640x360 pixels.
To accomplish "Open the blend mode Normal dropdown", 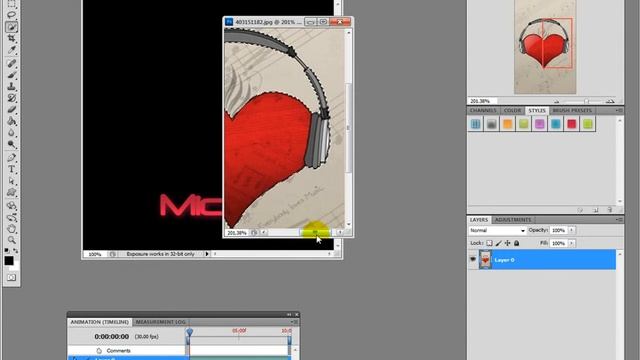I will click(497, 231).
